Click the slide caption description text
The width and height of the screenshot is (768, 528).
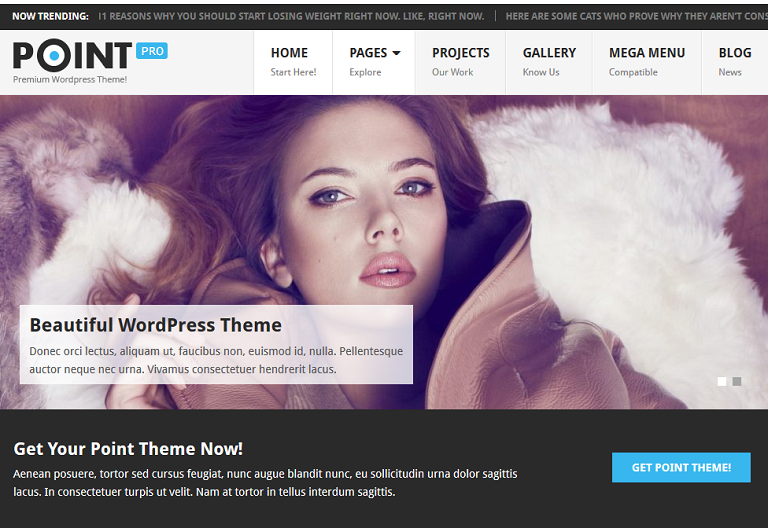[x=216, y=360]
